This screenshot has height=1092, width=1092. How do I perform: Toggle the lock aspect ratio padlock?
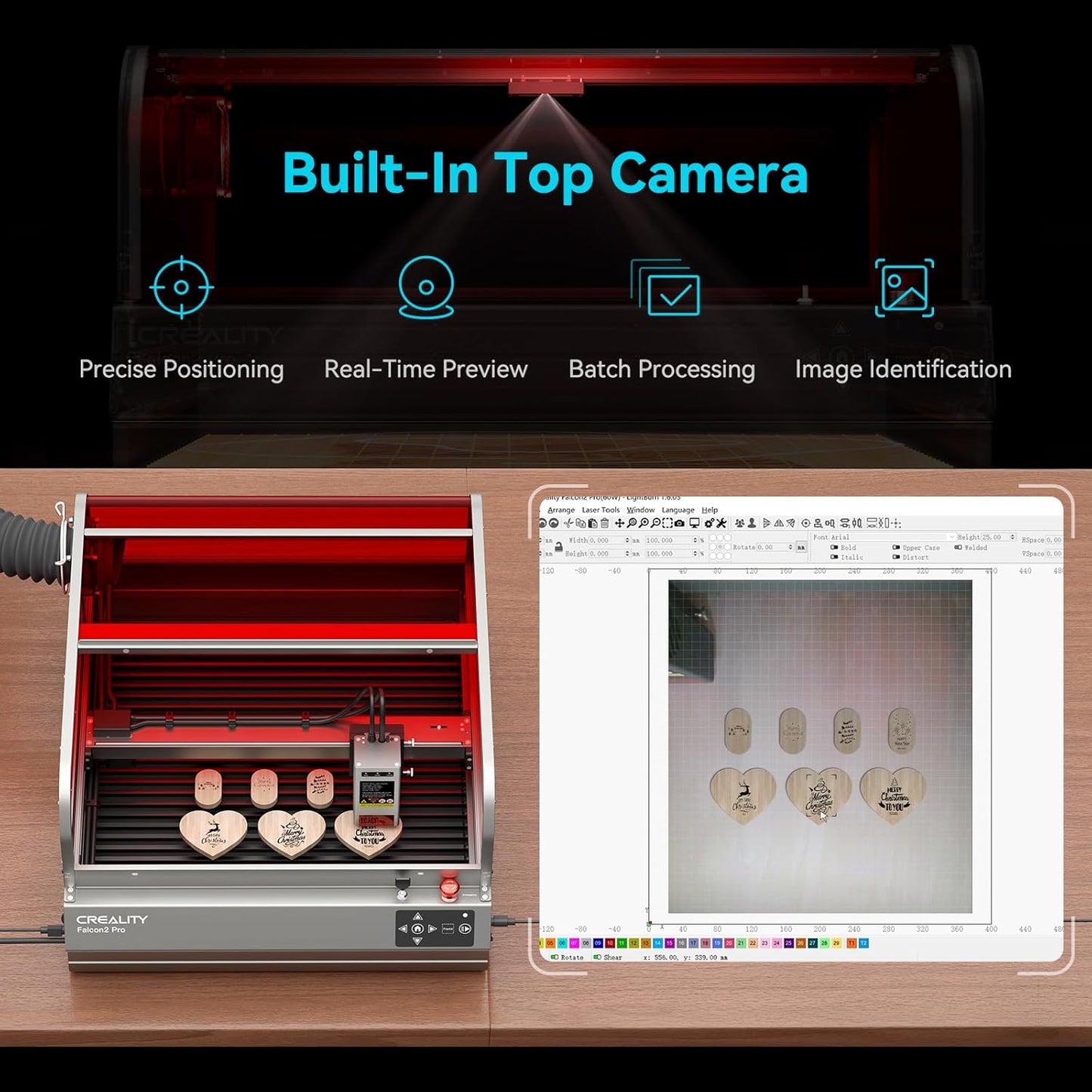[x=558, y=546]
